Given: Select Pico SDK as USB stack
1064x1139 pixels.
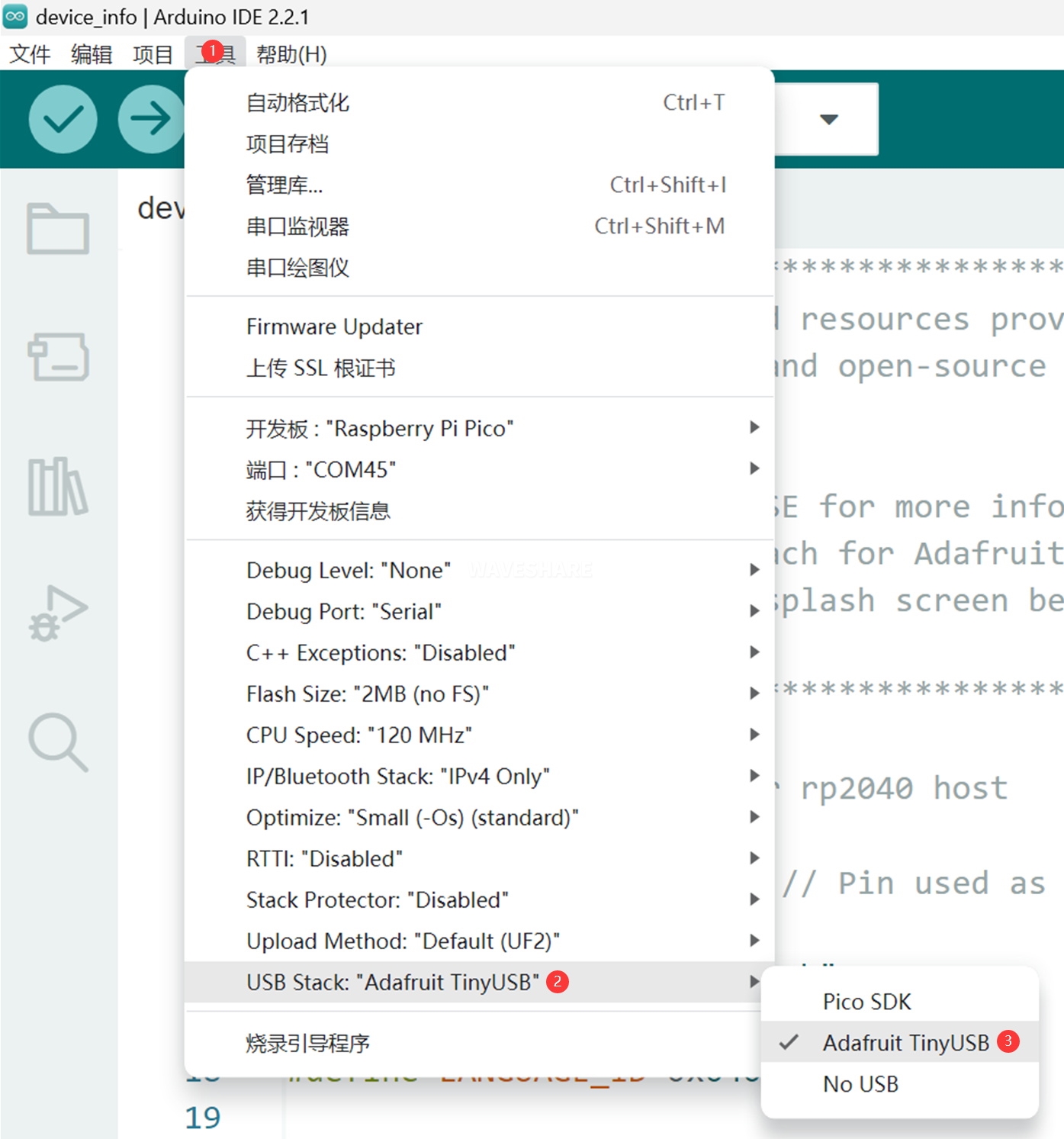Looking at the screenshot, I should pyautogui.click(x=900, y=1002).
